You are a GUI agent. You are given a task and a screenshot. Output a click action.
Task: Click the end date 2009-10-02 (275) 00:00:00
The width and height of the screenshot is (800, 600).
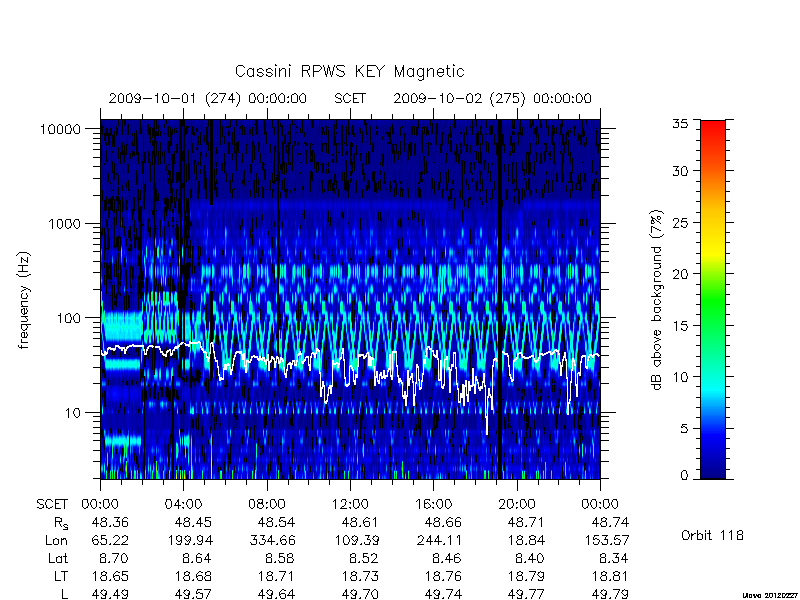click(x=492, y=98)
